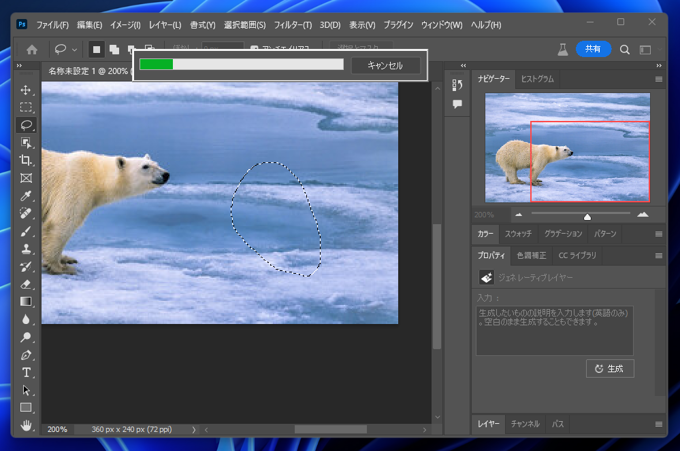This screenshot has width=680, height=451.
Task: Select the Brush tool
Action: pos(26,231)
